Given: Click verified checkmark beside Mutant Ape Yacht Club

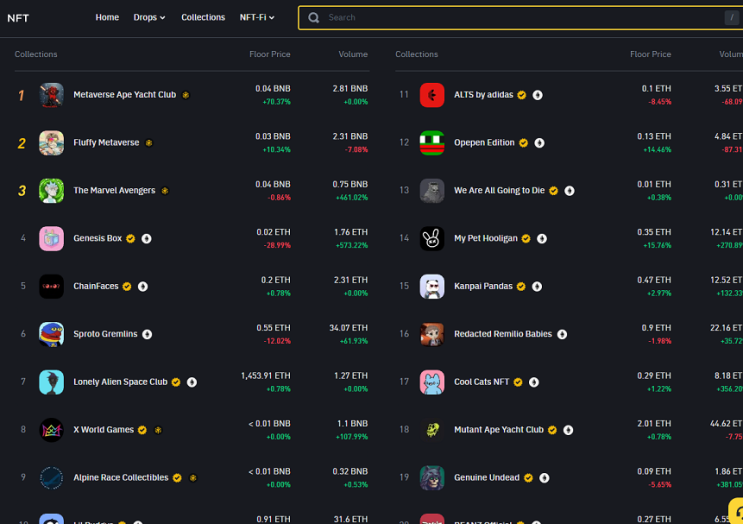Looking at the screenshot, I should (553, 430).
